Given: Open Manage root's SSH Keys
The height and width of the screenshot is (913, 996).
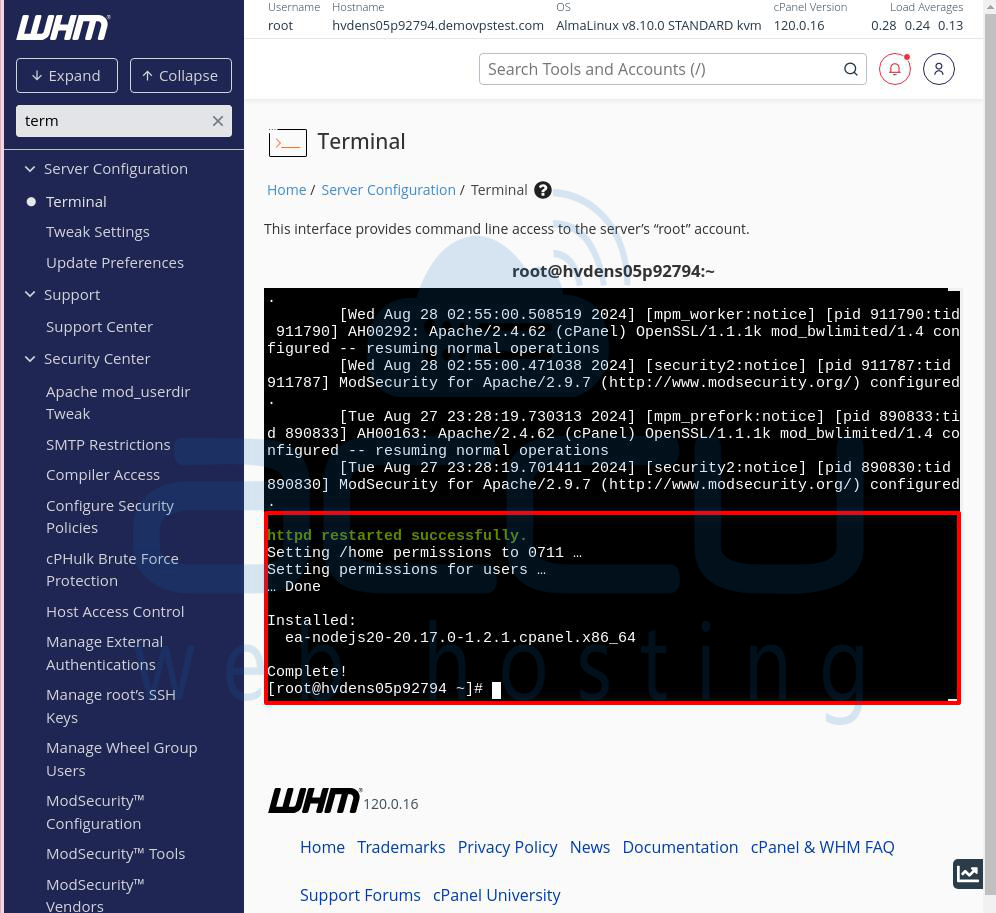Looking at the screenshot, I should [111, 706].
